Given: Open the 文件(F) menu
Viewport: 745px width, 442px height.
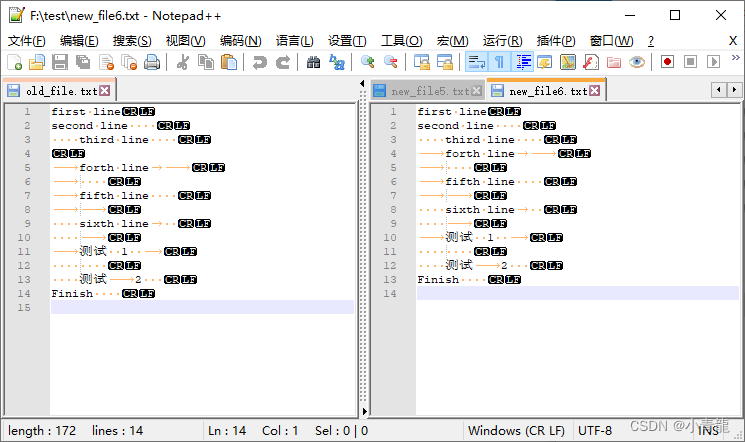Looking at the screenshot, I should click(x=27, y=41).
